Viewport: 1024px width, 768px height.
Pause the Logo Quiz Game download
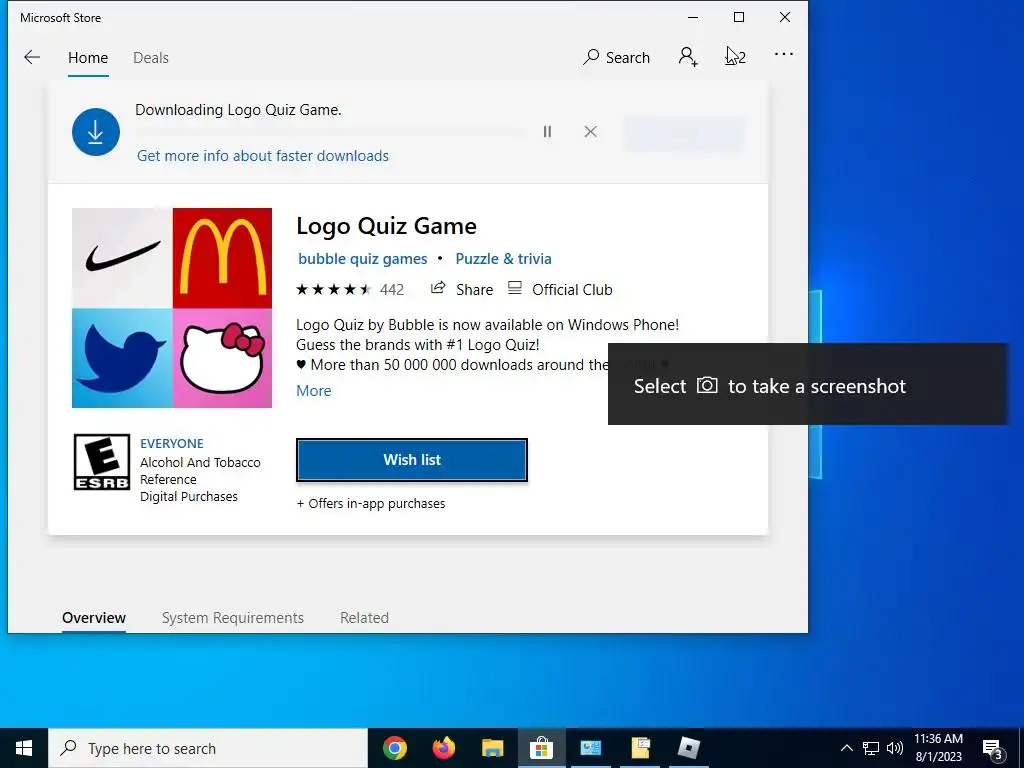click(x=547, y=132)
